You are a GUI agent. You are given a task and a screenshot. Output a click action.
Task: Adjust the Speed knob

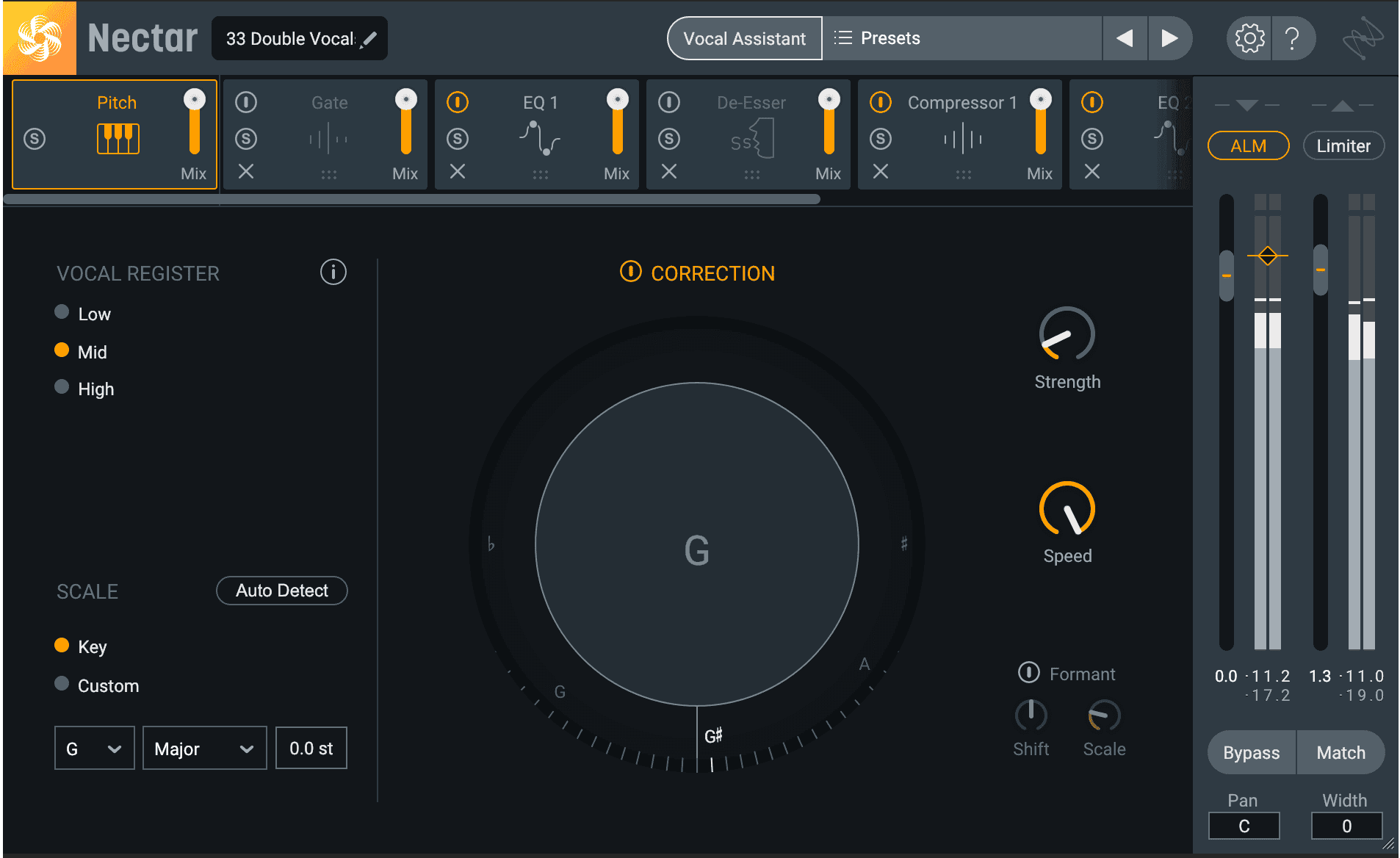click(x=1067, y=508)
